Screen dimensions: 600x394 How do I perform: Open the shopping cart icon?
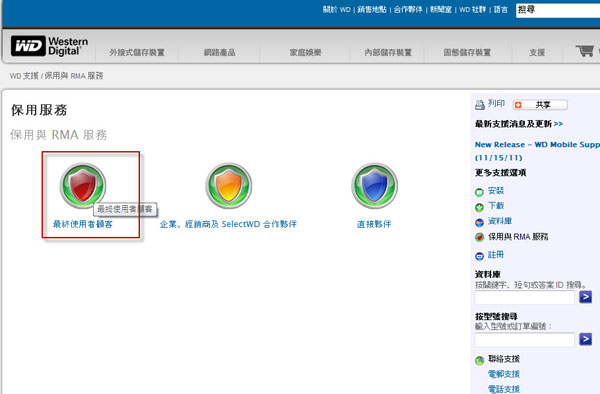click(585, 50)
